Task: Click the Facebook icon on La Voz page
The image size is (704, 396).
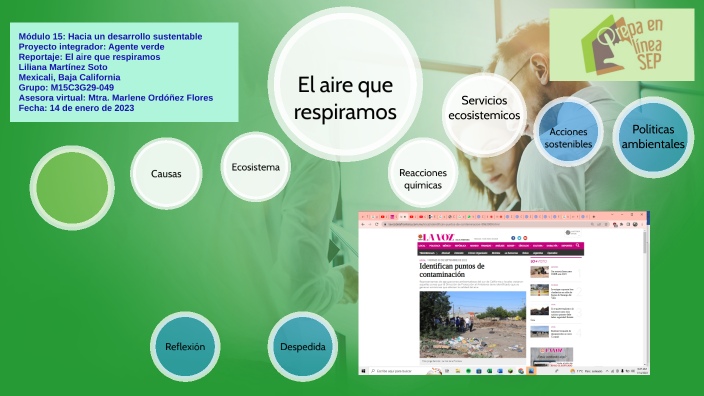Action: pyautogui.click(x=513, y=238)
